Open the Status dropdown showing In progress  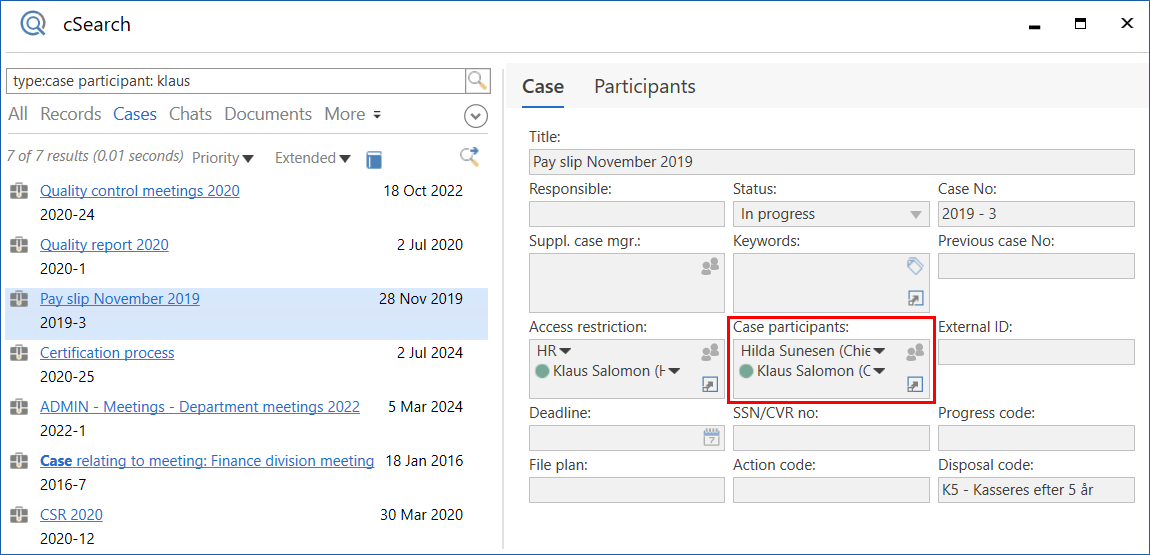[915, 214]
